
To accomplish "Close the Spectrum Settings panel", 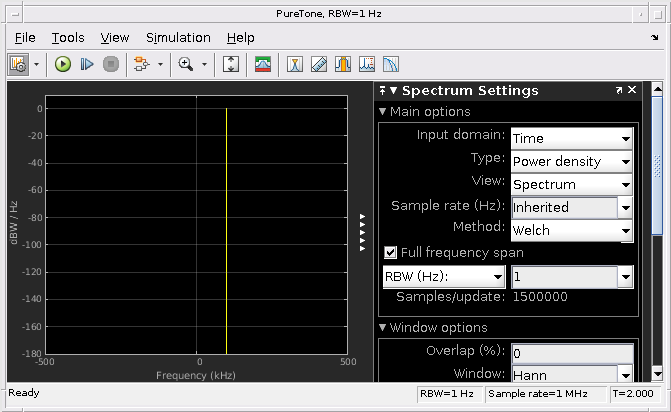I will click(632, 91).
